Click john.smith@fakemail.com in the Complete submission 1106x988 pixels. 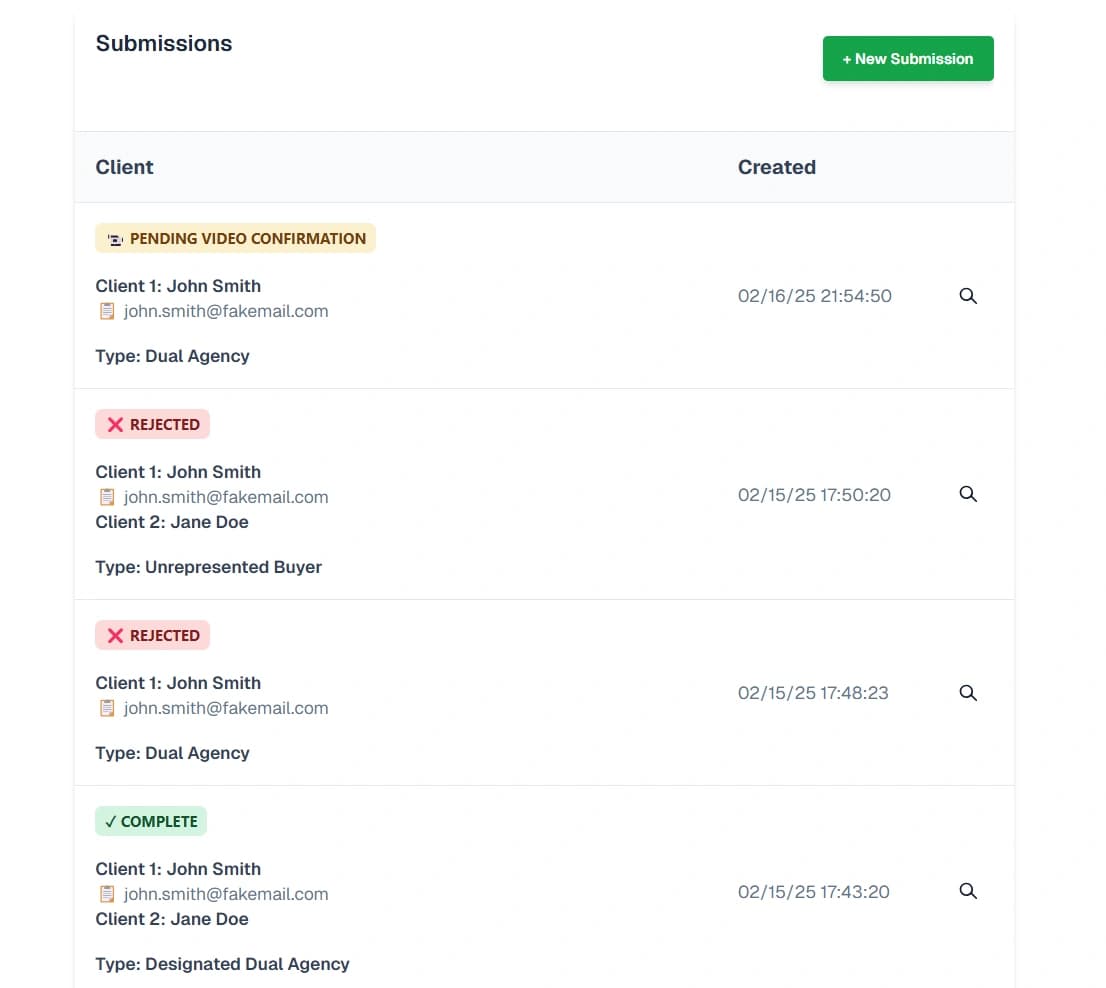pyautogui.click(x=226, y=894)
